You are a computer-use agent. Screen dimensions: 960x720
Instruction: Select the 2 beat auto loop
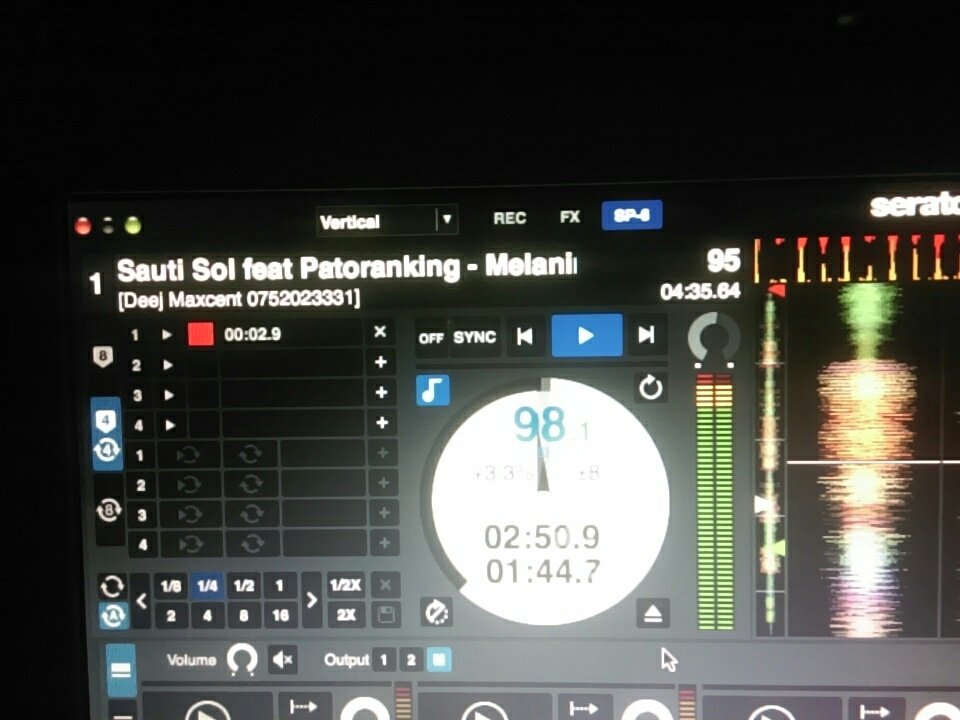click(x=171, y=615)
